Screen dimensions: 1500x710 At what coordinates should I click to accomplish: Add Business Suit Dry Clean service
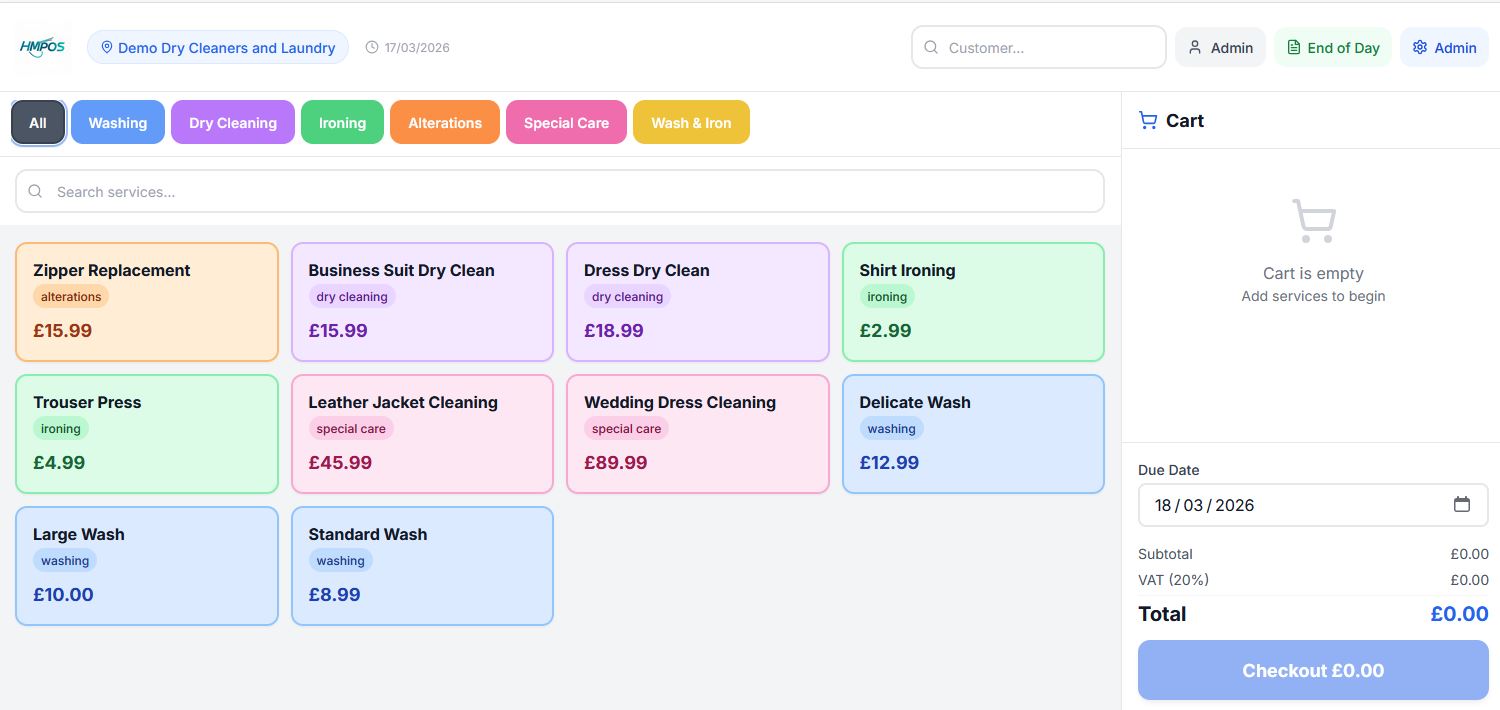[422, 302]
